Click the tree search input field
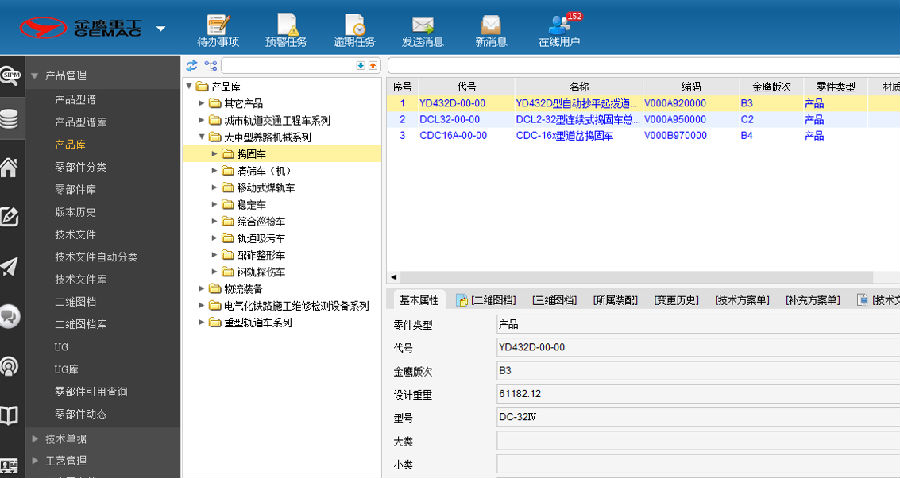 [288, 65]
